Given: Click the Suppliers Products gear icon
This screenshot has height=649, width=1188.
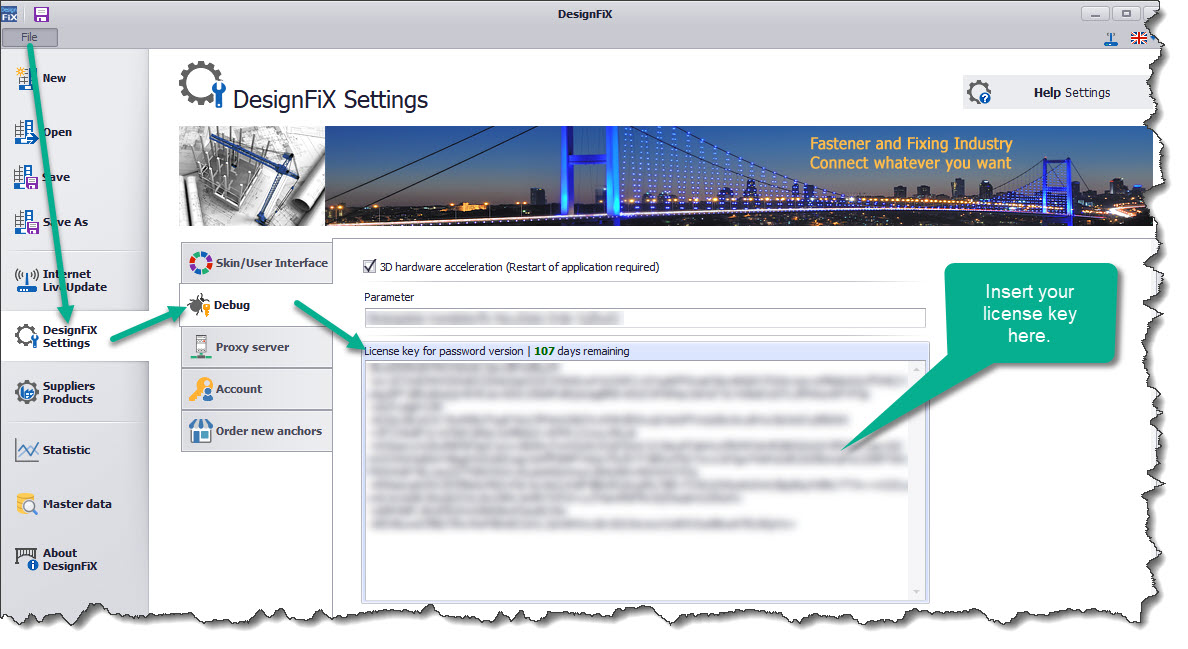Looking at the screenshot, I should pos(27,392).
